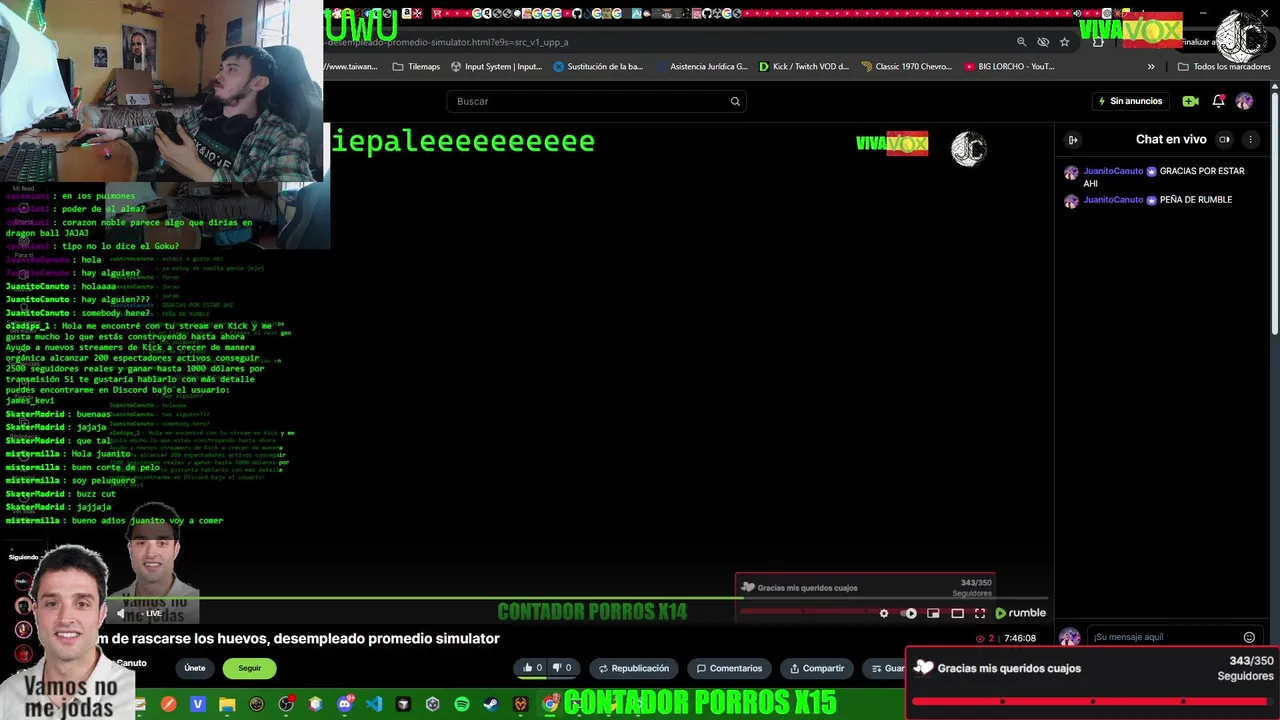
Task: Open the 'Input System | Input...' bookmark
Action: point(496,67)
